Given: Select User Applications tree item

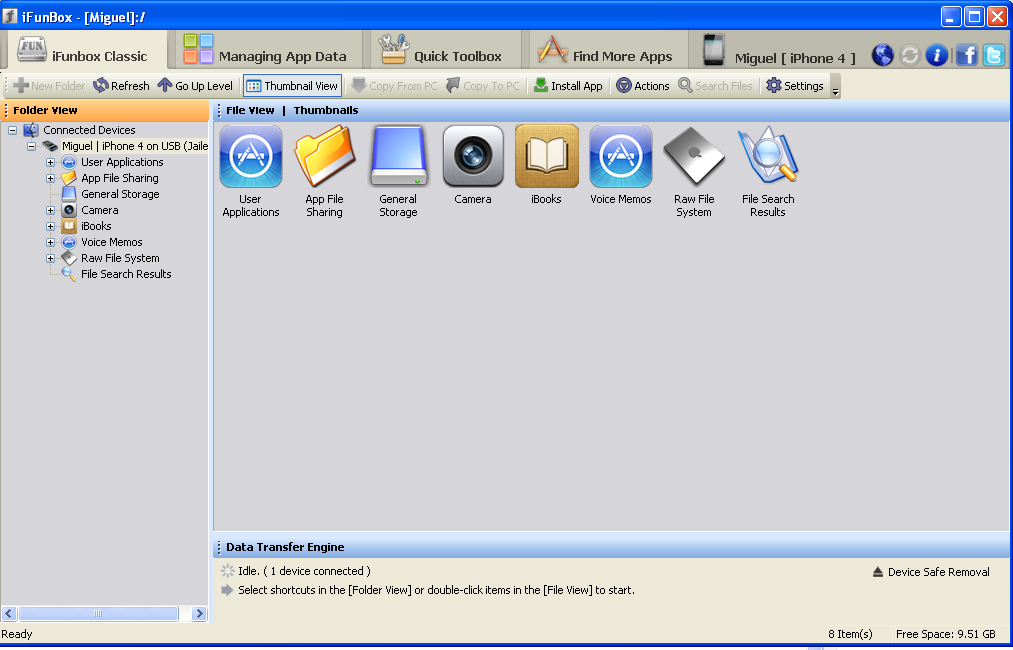Looking at the screenshot, I should 122,162.
